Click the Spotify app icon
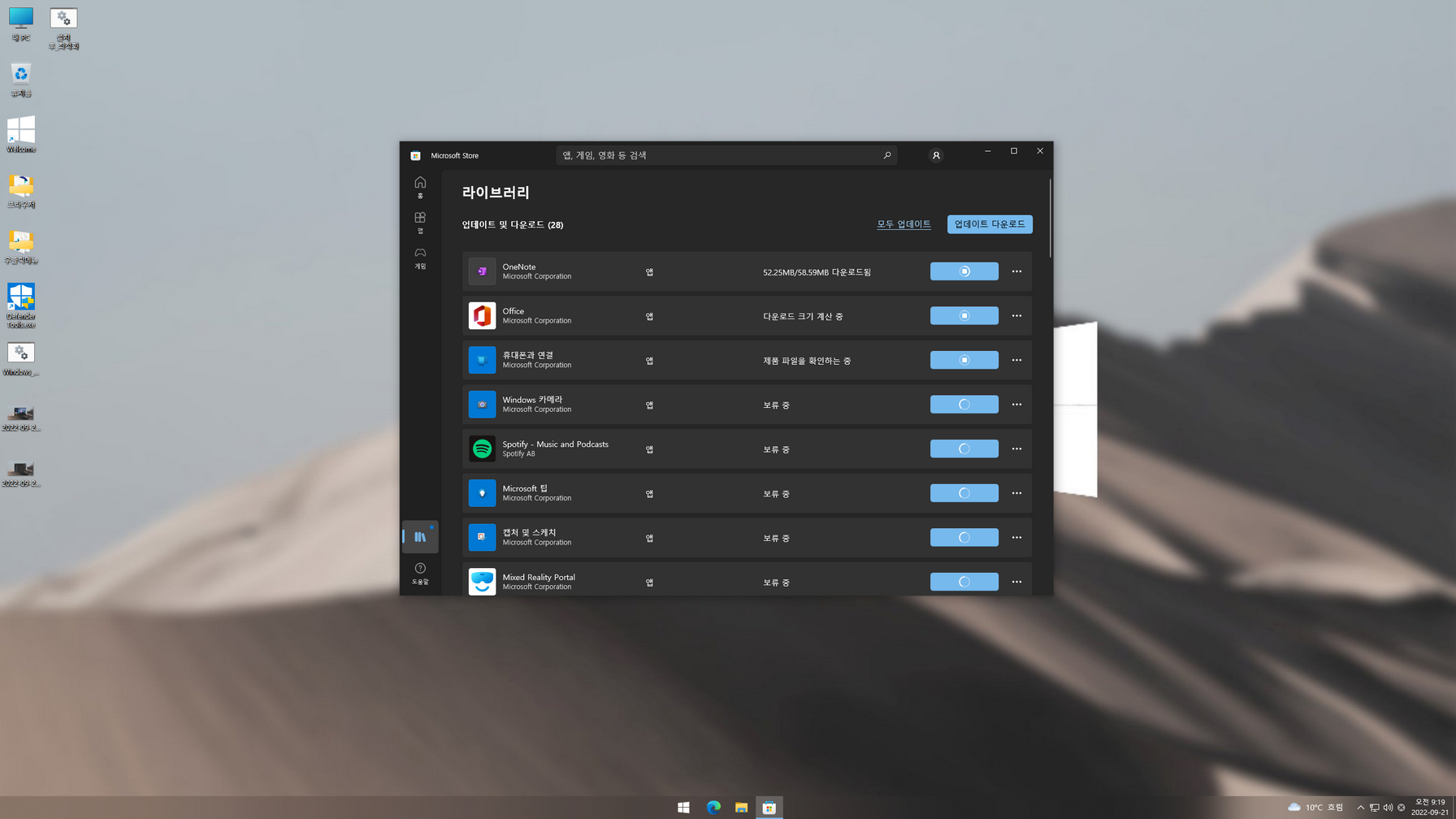This screenshot has height=819, width=1456. click(482, 448)
